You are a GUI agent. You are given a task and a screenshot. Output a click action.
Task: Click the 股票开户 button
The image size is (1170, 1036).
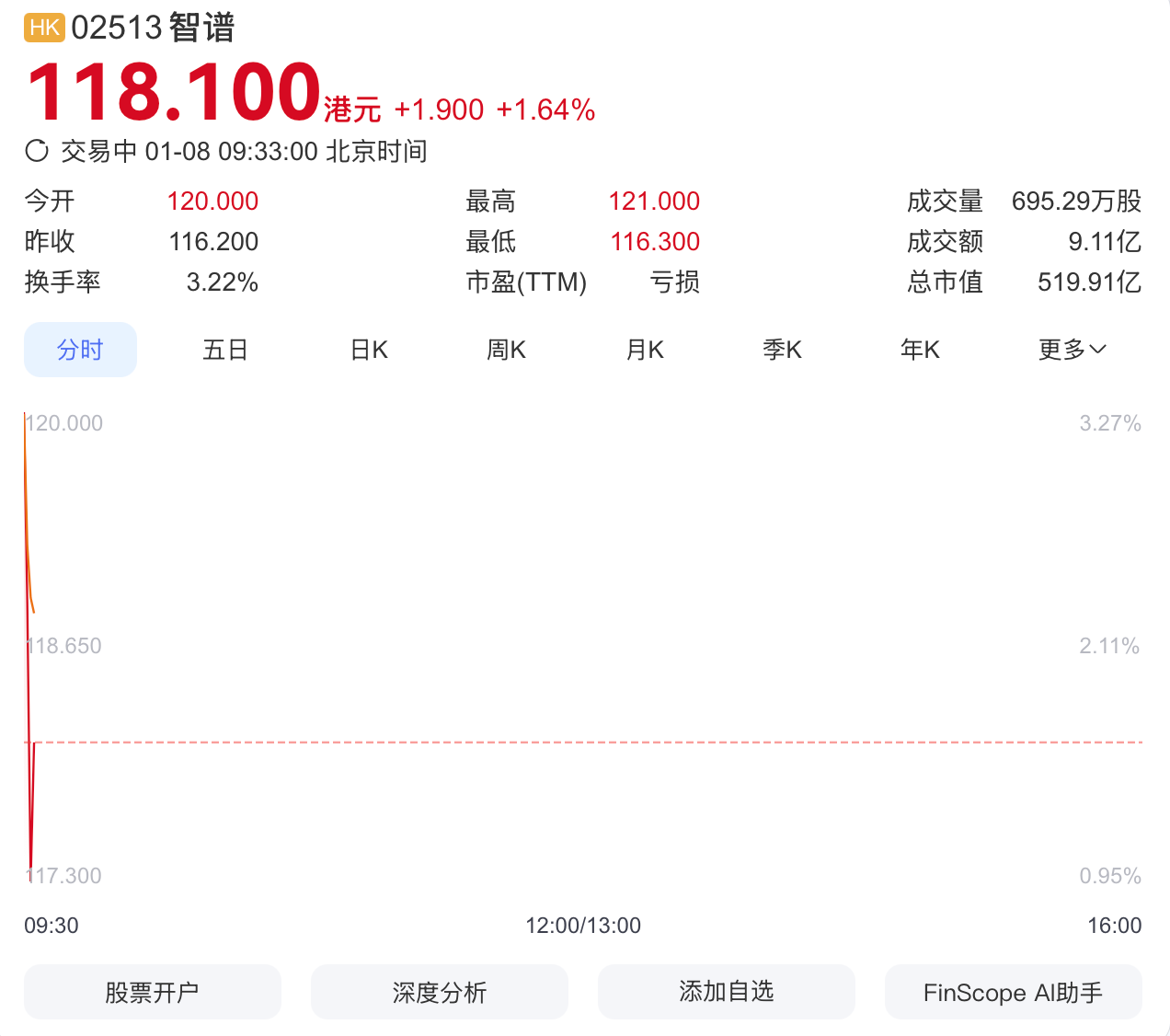pyautogui.click(x=152, y=992)
